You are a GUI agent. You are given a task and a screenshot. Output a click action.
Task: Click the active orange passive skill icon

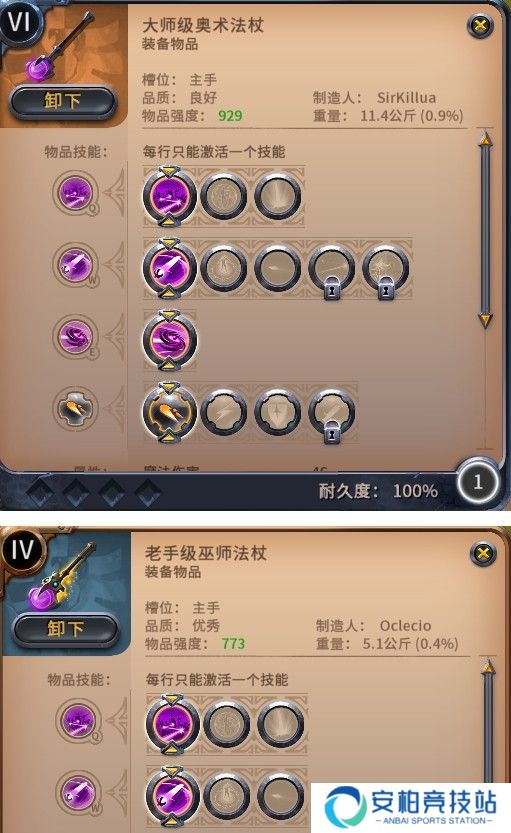point(169,412)
